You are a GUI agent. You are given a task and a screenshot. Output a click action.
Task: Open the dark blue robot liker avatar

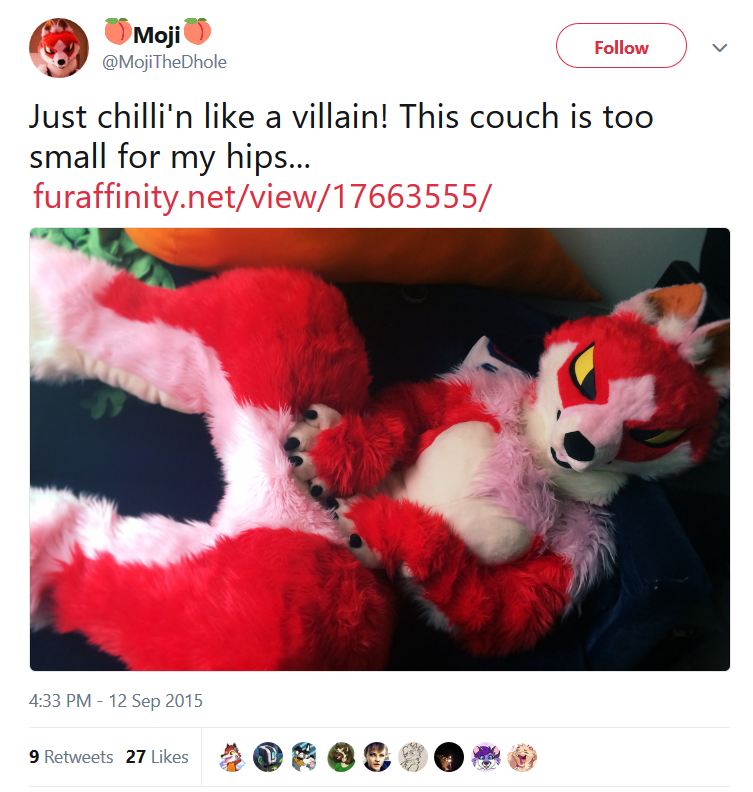click(x=267, y=757)
